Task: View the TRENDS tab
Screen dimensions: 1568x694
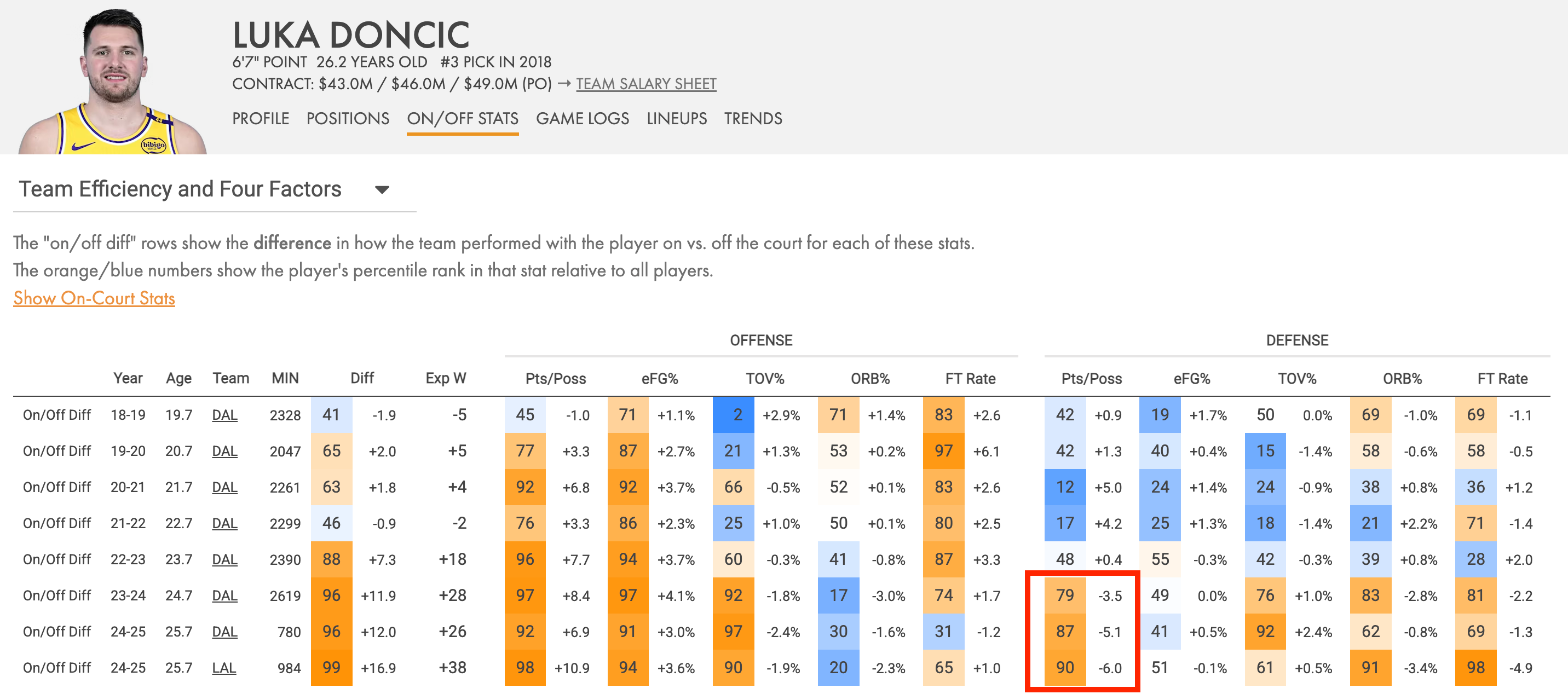Action: (x=753, y=119)
